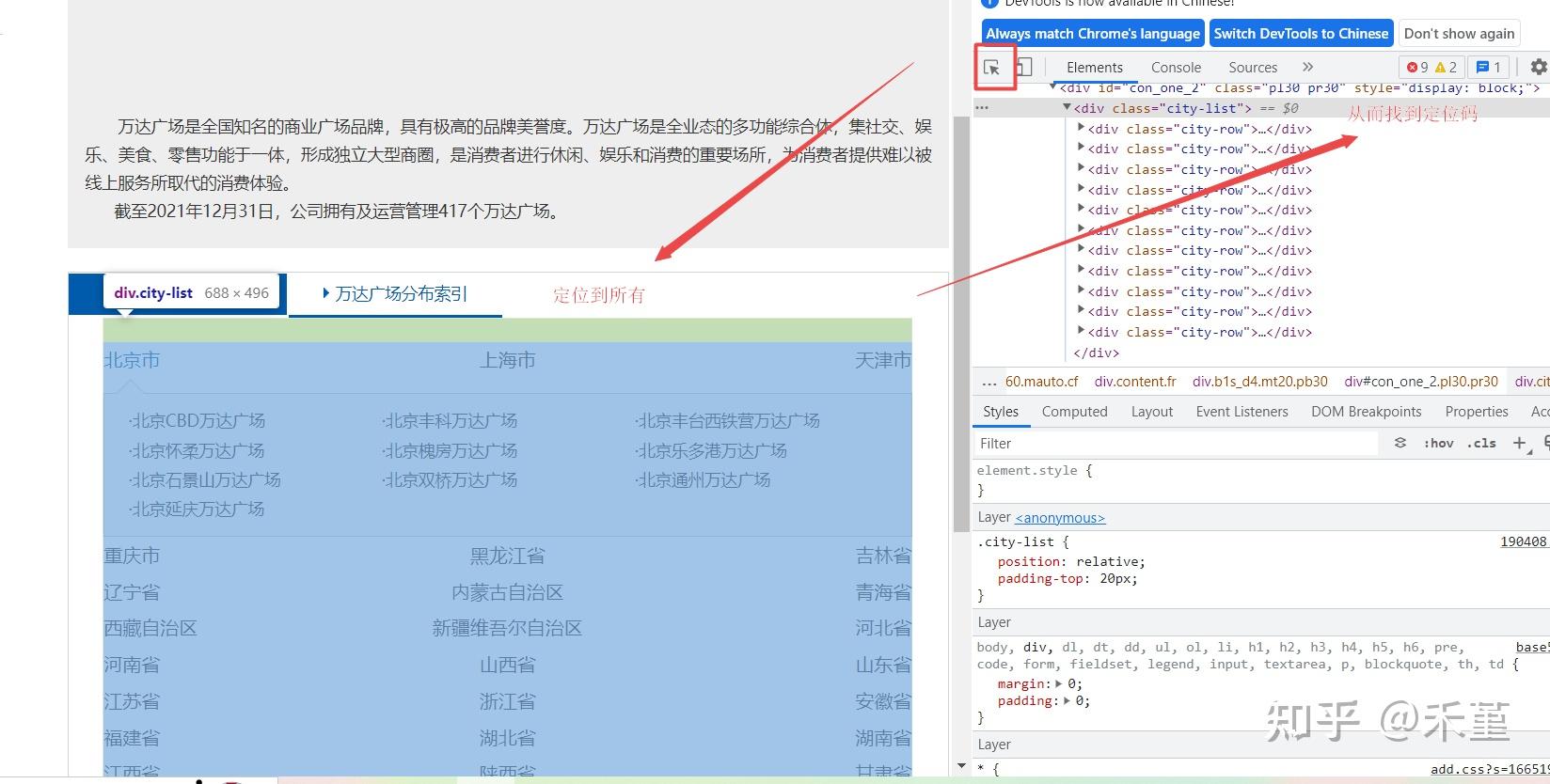1550x784 pixels.
Task: Expand the last city-row node
Action: click(x=1081, y=332)
